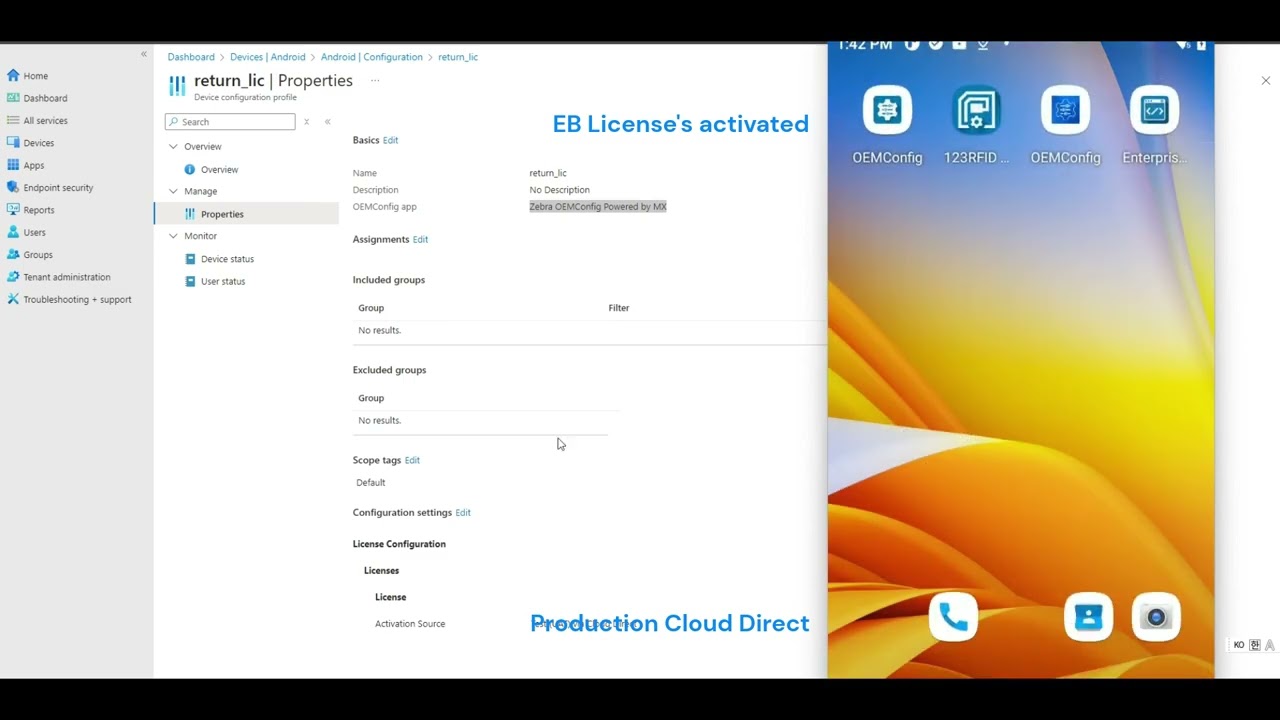Screen dimensions: 1280x720
Task: Open the first OEMConfig app on the device
Action: [886, 110]
